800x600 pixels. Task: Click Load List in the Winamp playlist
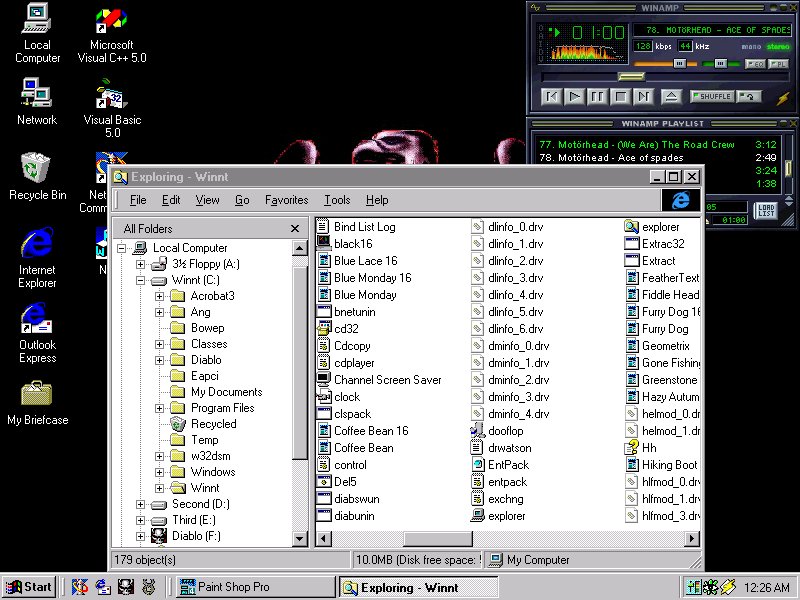point(766,210)
